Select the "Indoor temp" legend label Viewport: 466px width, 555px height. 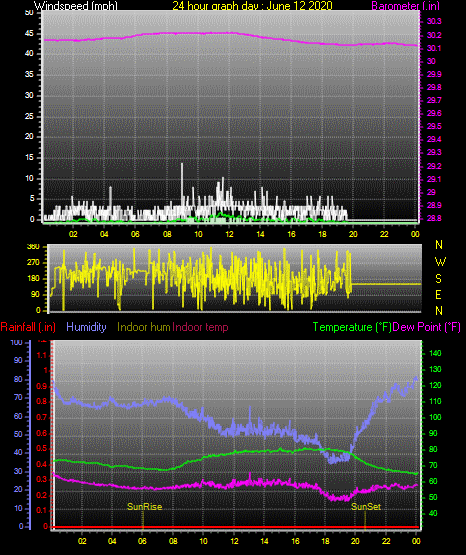point(200,327)
